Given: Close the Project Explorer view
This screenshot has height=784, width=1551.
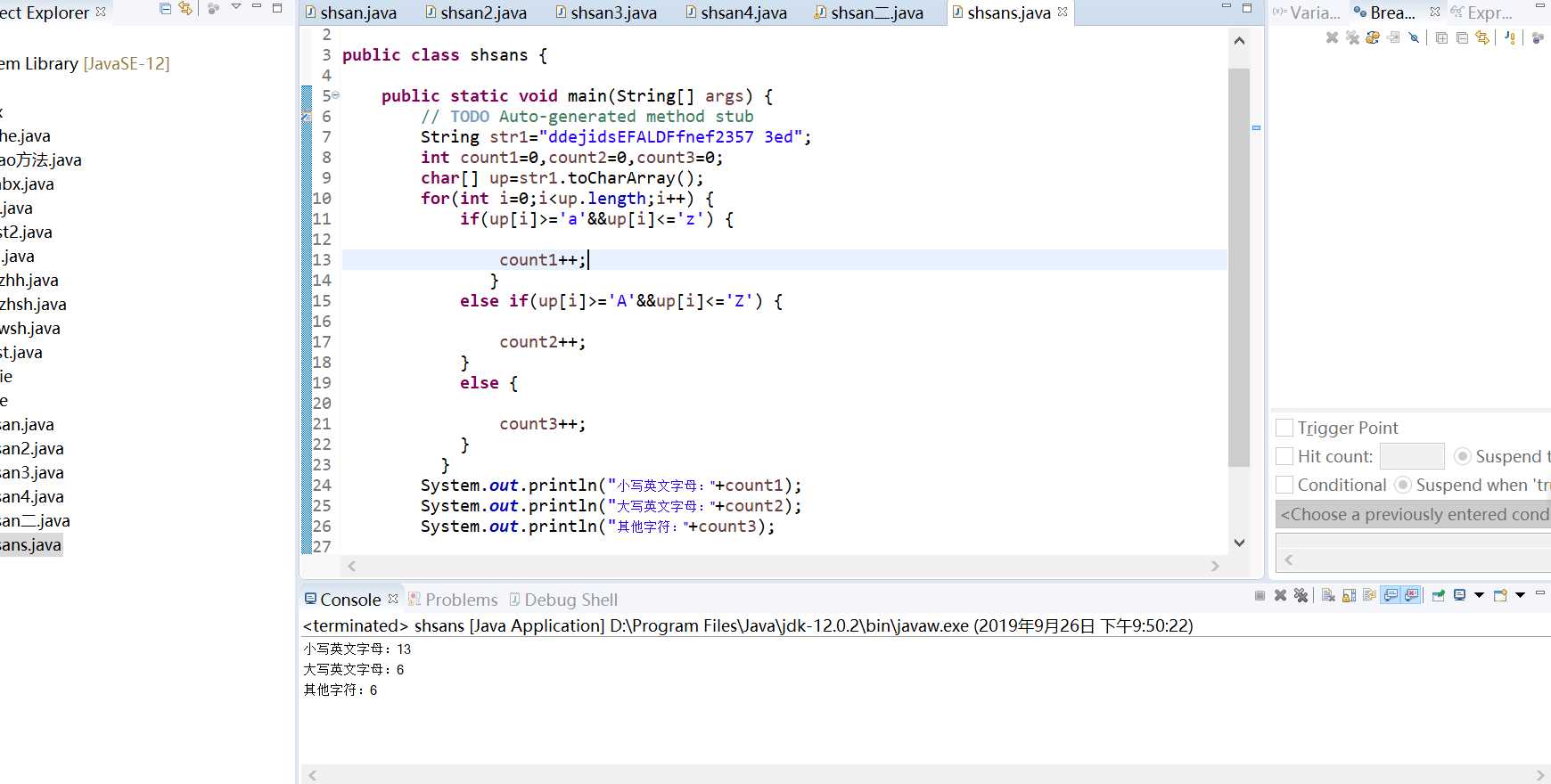Looking at the screenshot, I should click(101, 12).
